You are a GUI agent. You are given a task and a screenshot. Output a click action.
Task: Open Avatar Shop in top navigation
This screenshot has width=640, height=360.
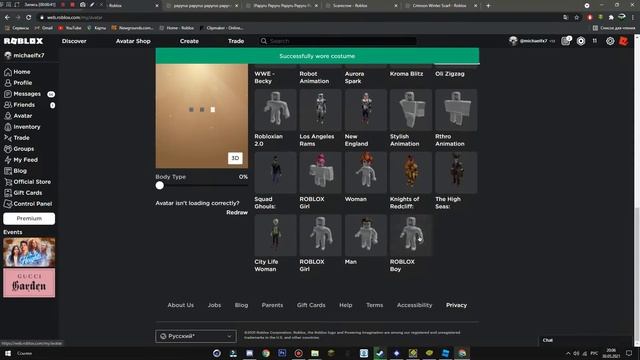click(x=133, y=41)
